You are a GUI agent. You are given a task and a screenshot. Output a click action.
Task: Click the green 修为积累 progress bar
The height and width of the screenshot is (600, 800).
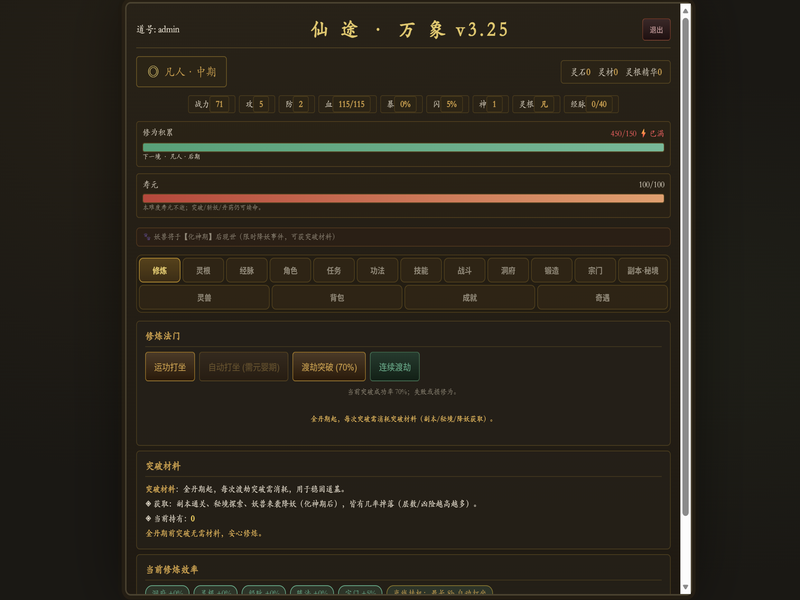pos(403,147)
